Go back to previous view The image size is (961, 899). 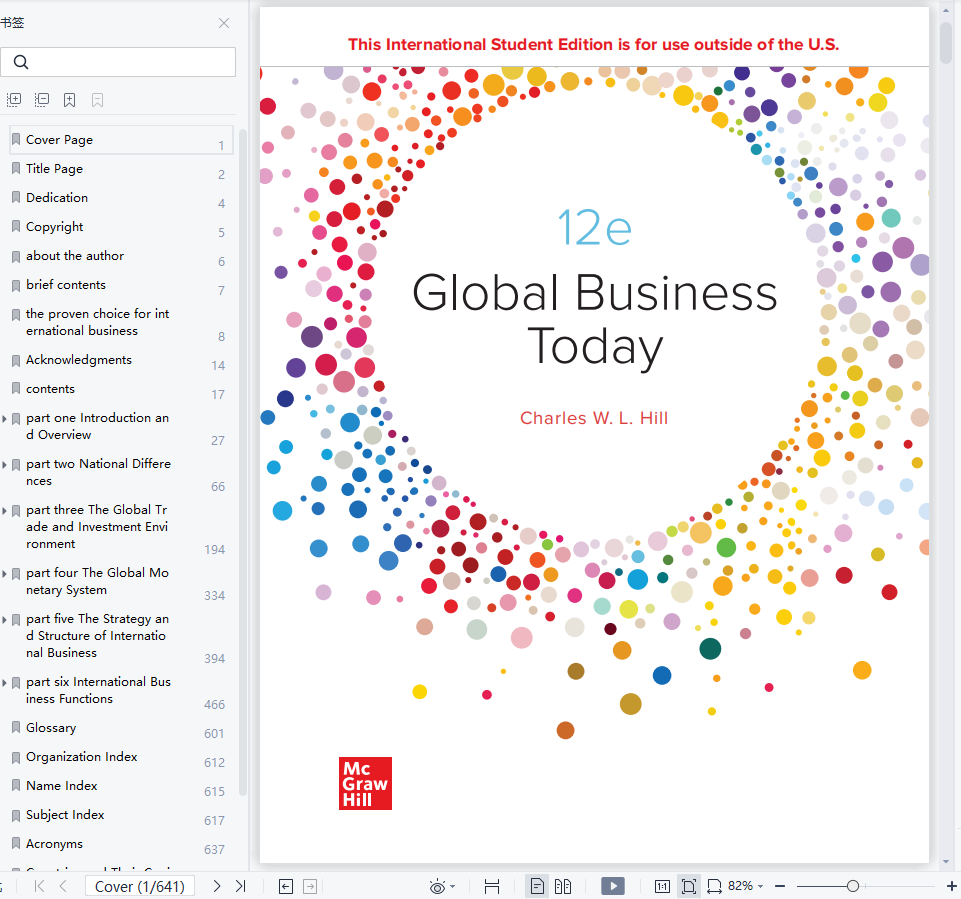[286, 887]
